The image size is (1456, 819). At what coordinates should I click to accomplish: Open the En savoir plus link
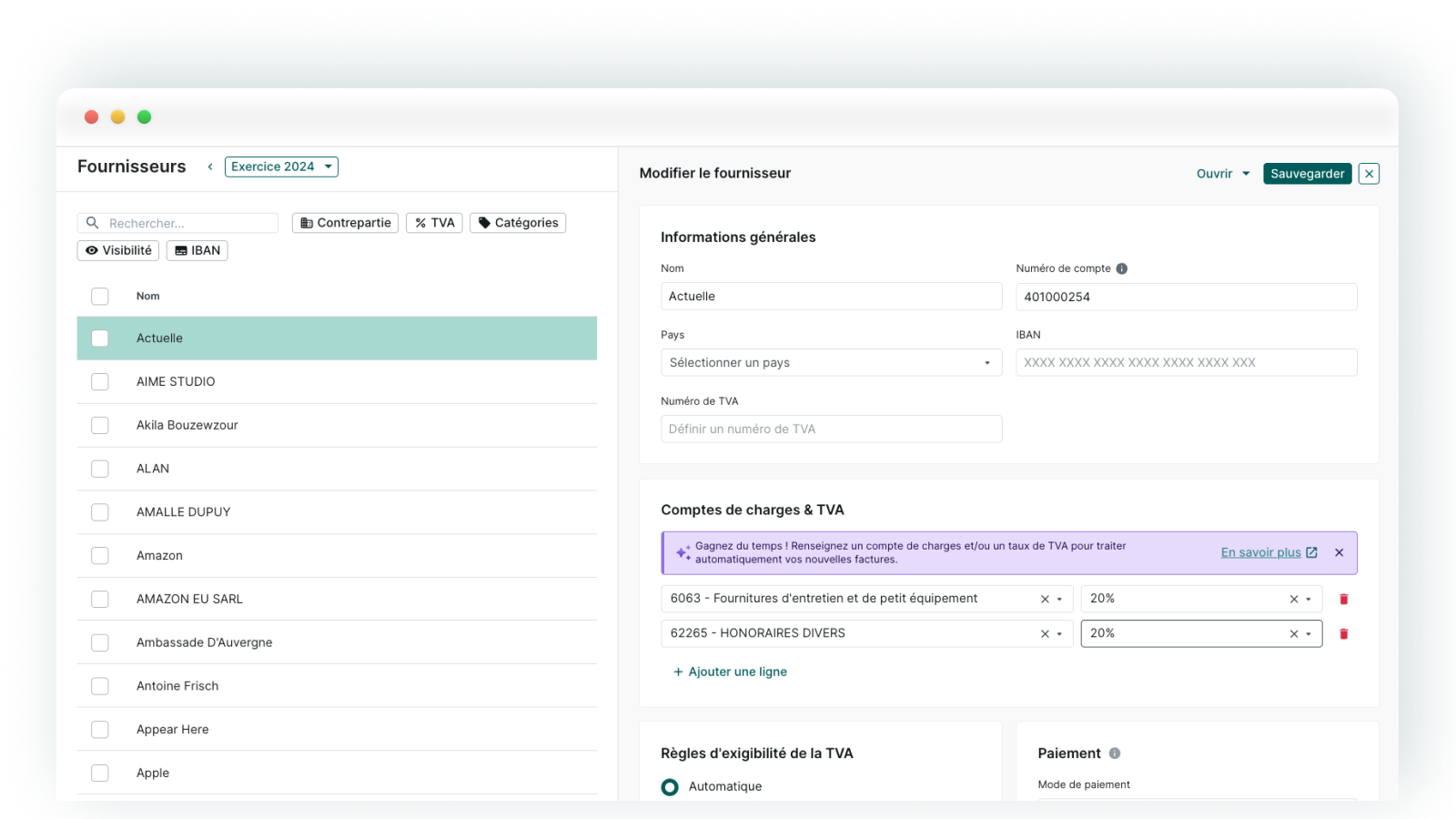1269,552
